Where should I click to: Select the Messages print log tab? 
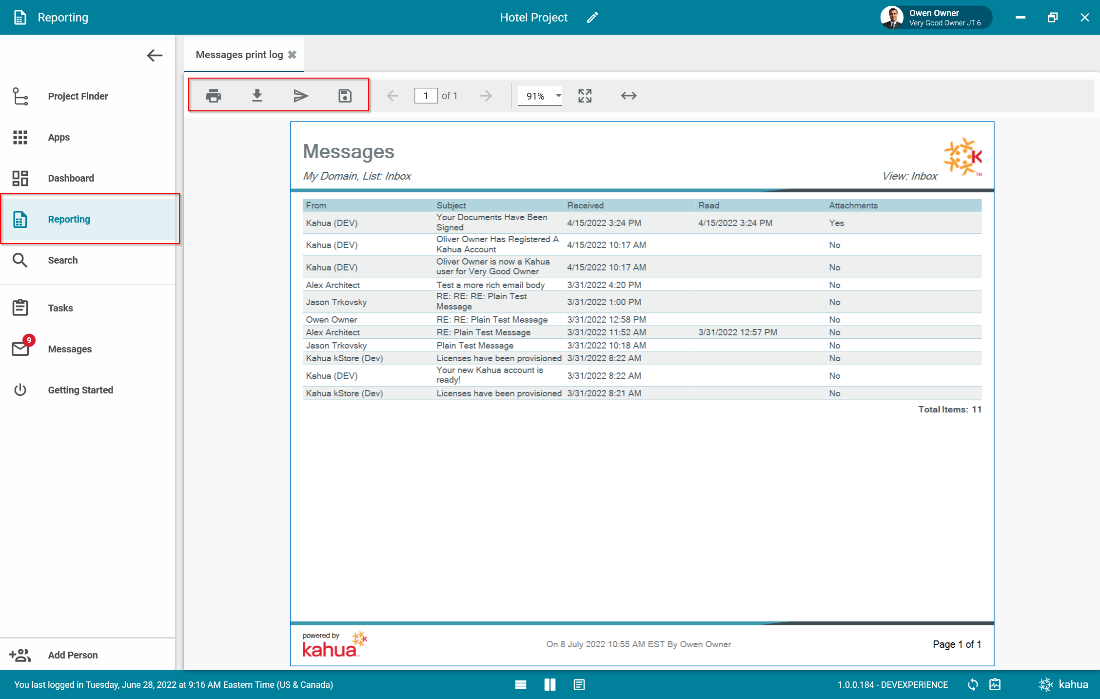[239, 55]
